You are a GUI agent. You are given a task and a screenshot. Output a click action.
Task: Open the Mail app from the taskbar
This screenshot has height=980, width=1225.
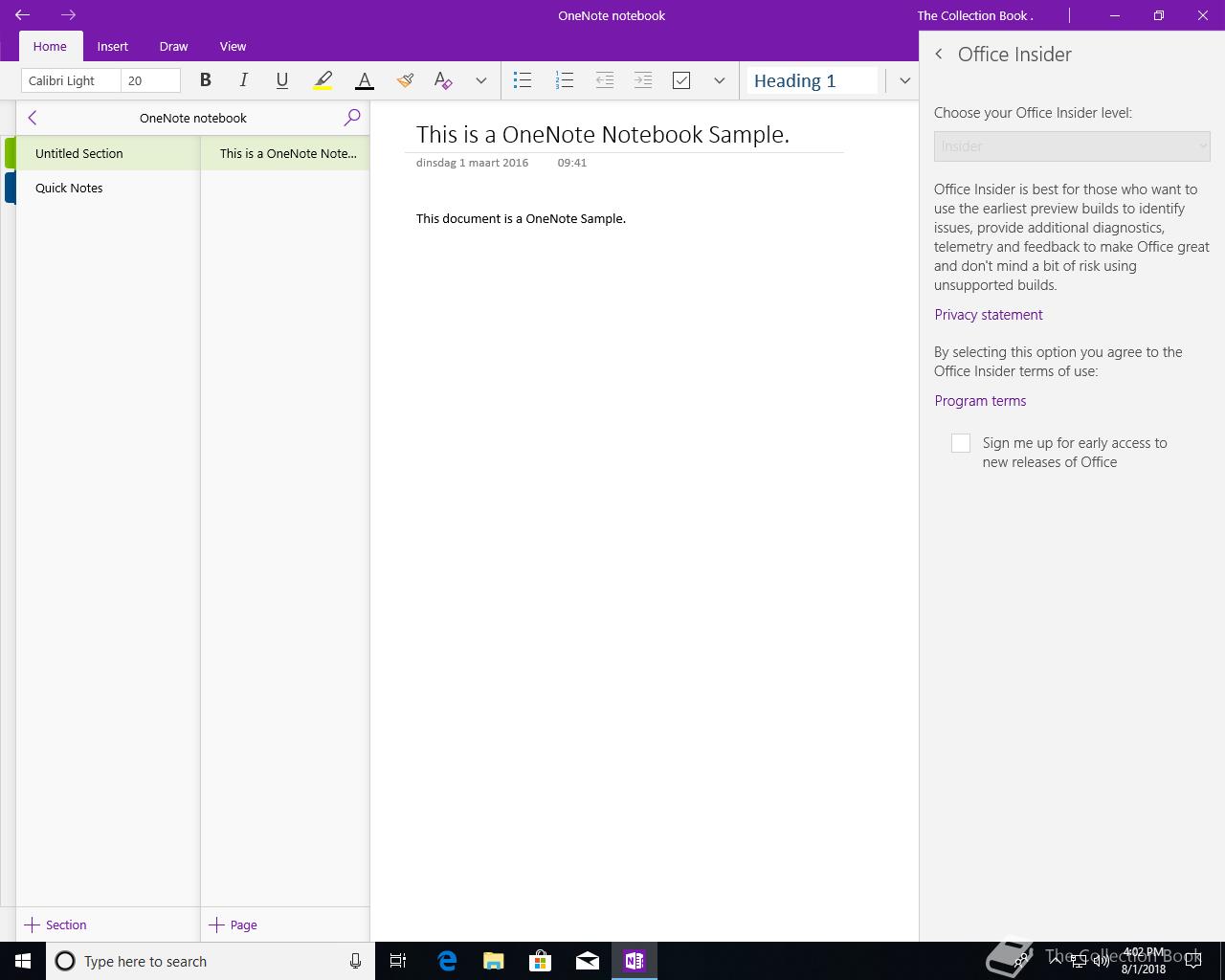coord(588,961)
